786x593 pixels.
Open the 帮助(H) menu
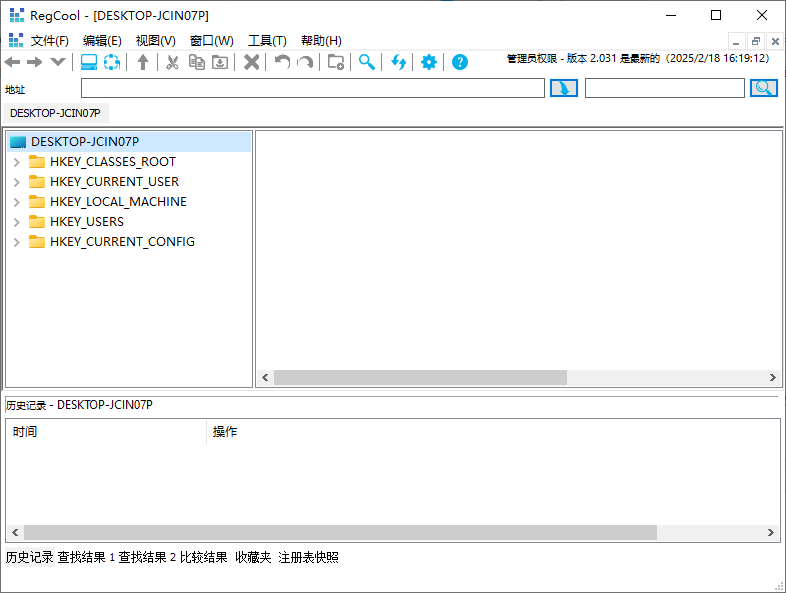(x=321, y=41)
